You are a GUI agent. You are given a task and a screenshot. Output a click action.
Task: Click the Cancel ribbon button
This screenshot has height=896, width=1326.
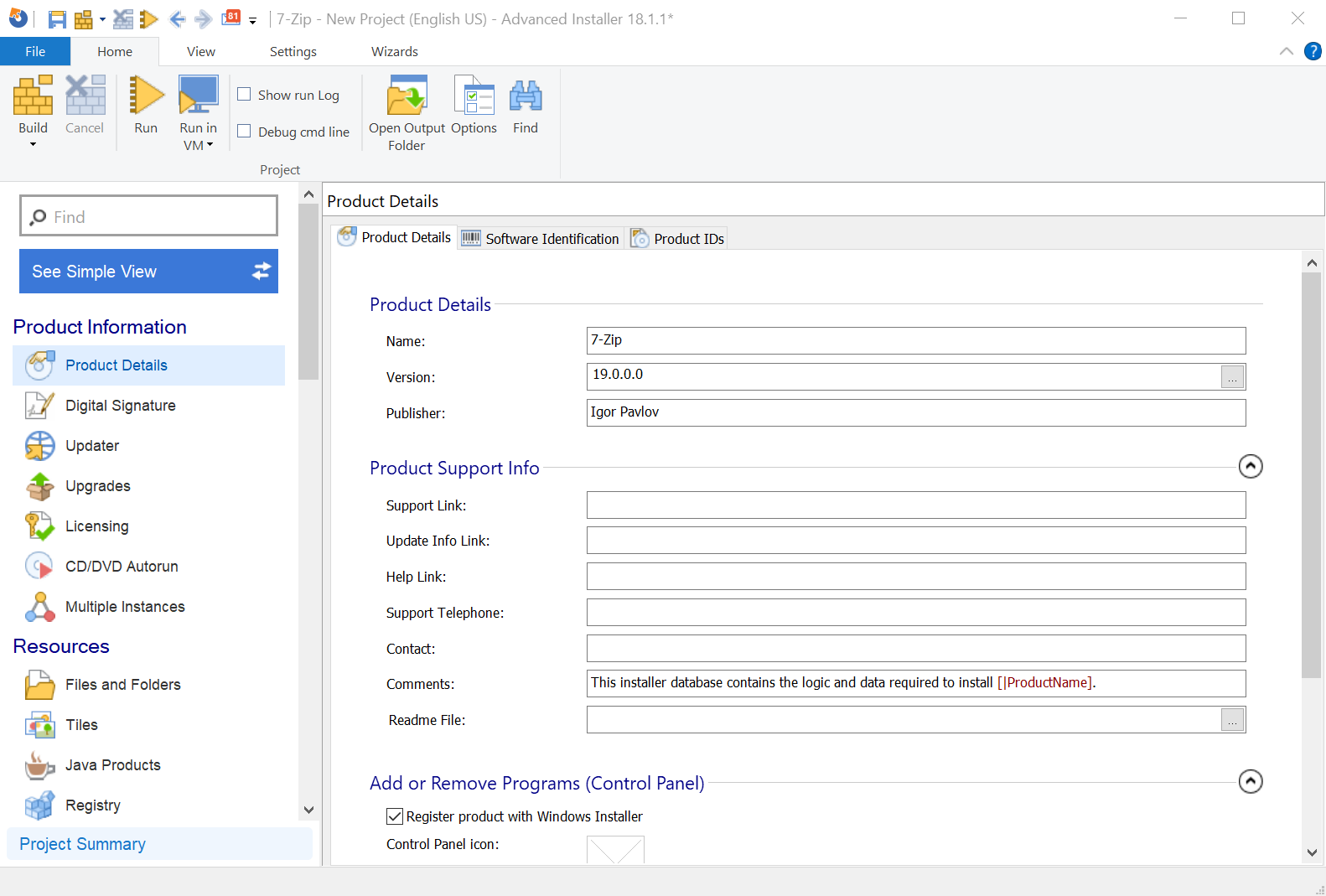pos(85,104)
